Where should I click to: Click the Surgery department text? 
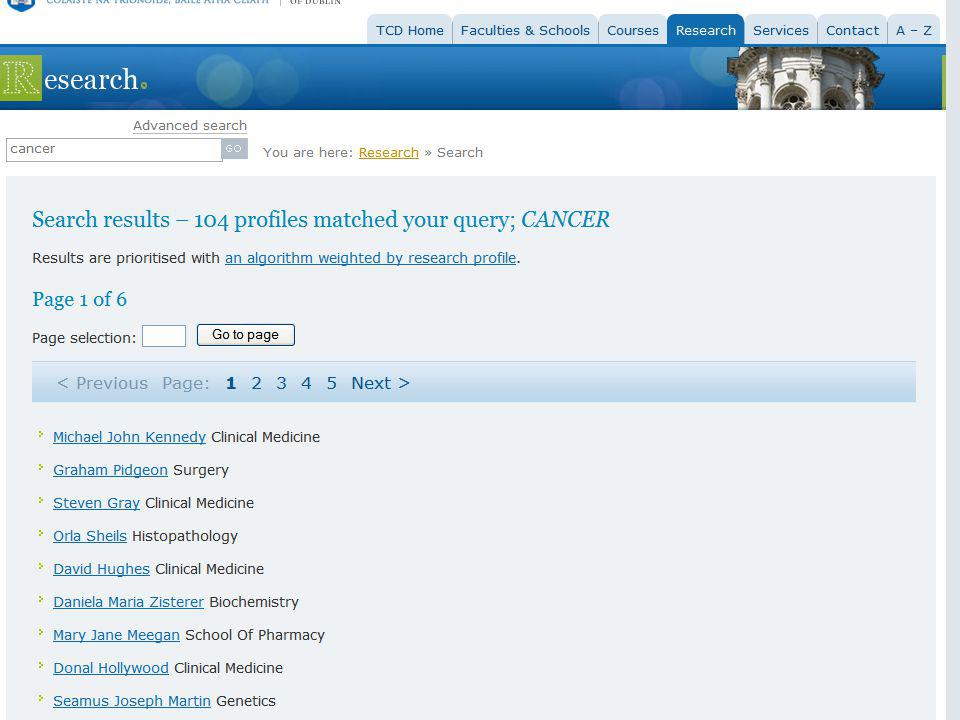click(201, 470)
